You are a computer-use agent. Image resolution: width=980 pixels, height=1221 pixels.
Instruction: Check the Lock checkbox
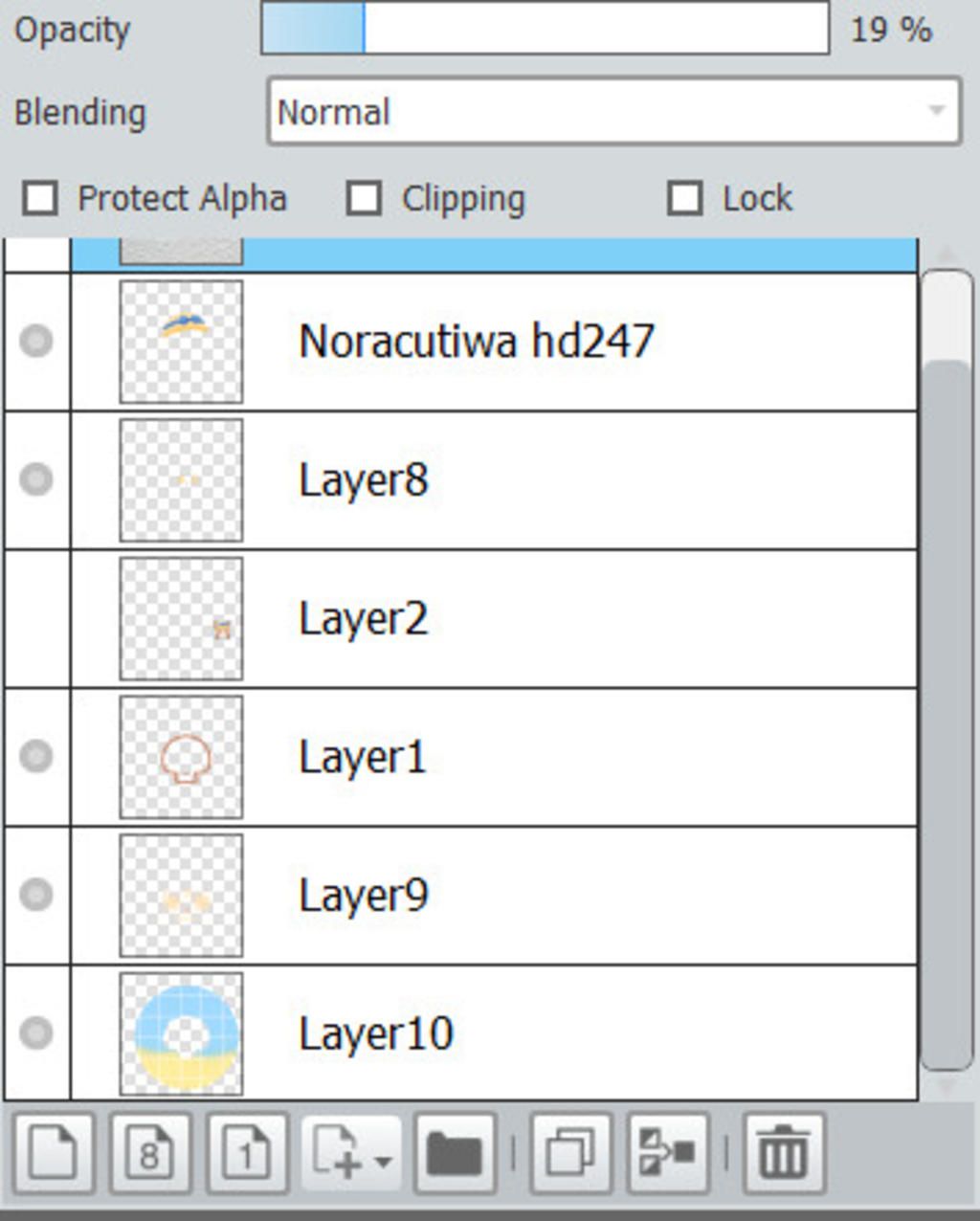pos(684,199)
